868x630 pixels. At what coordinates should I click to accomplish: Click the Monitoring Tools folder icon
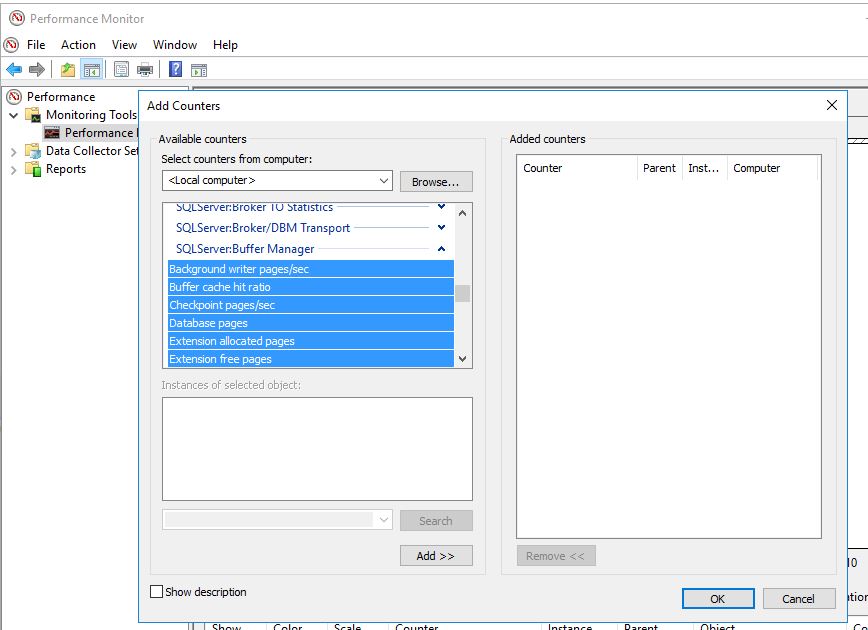(x=33, y=115)
